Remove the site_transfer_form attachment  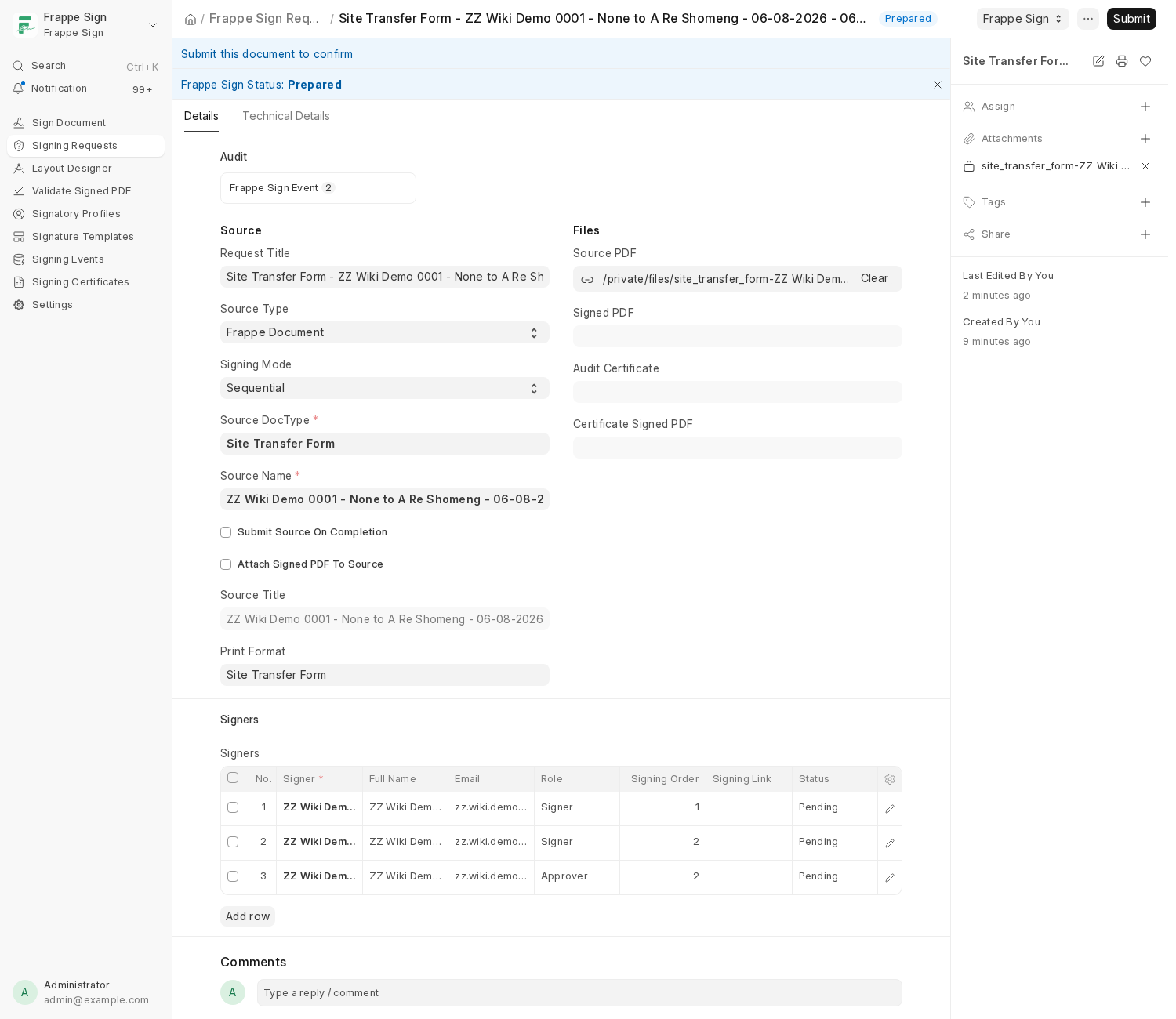(x=1145, y=166)
